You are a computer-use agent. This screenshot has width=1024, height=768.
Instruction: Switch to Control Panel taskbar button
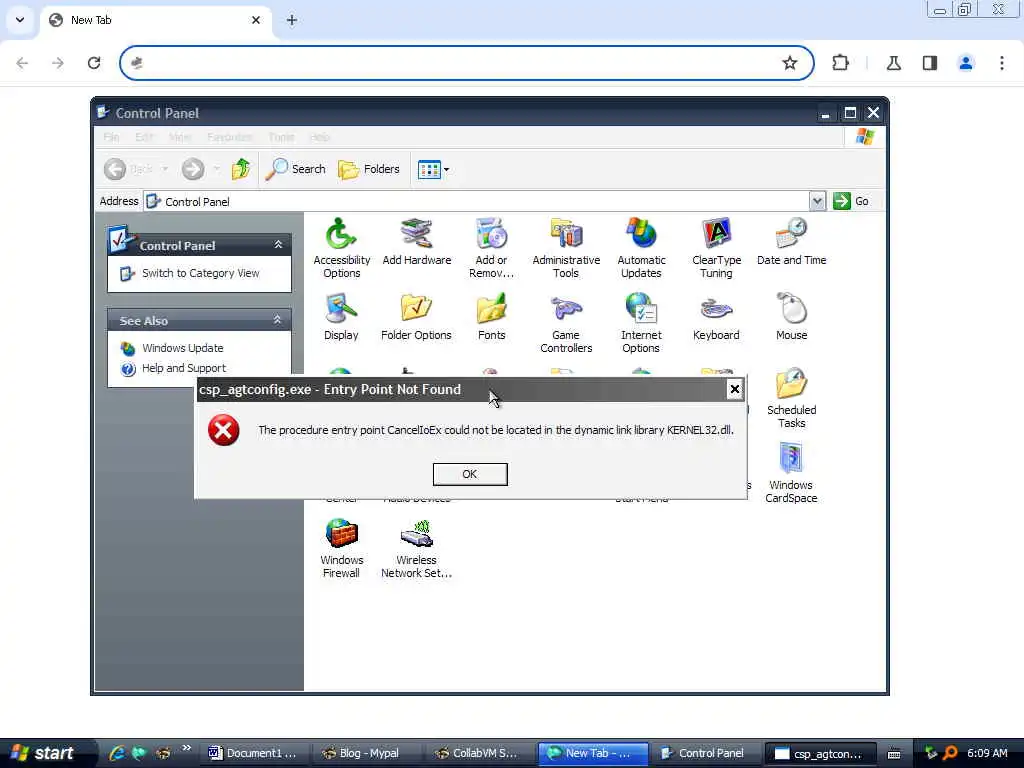[705, 753]
